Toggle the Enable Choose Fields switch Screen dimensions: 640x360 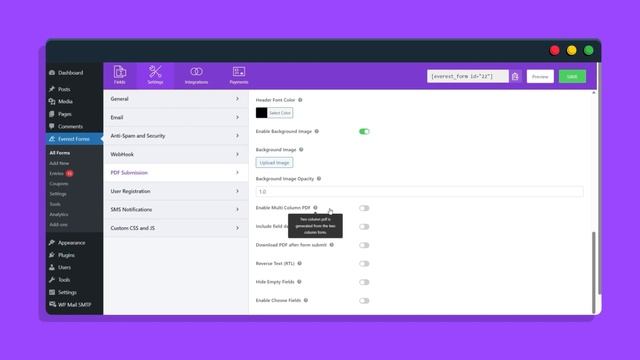point(364,301)
